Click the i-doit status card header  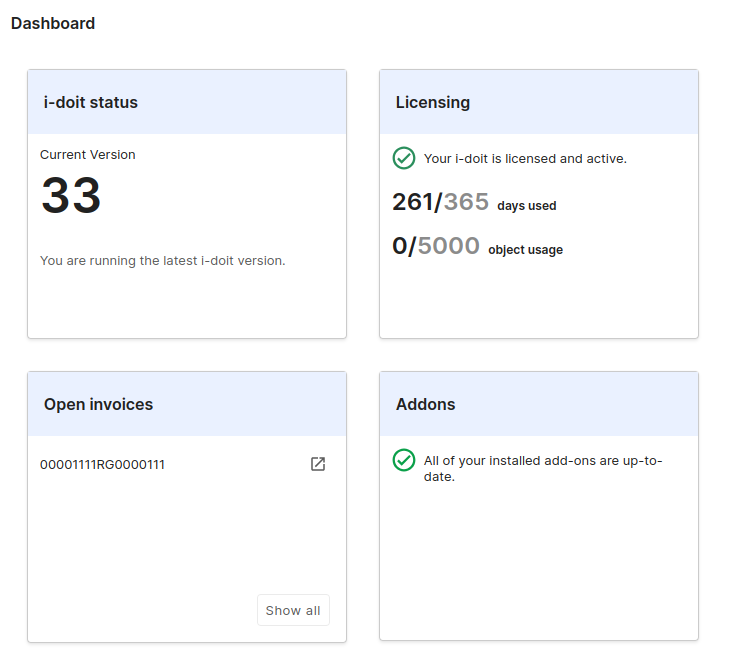pos(91,102)
